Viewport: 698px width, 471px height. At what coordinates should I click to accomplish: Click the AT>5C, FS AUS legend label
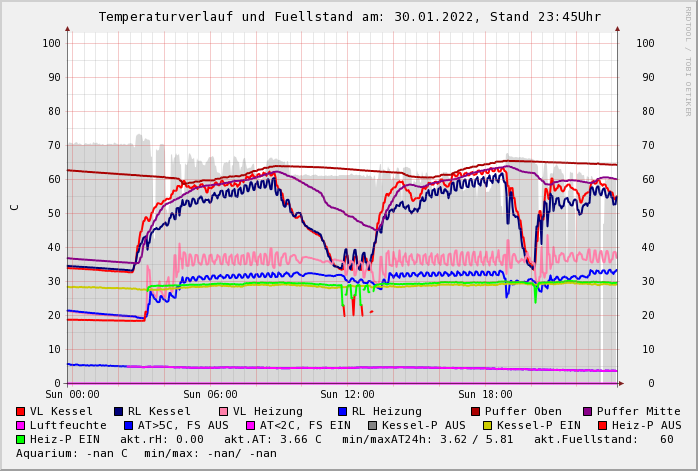[183, 425]
